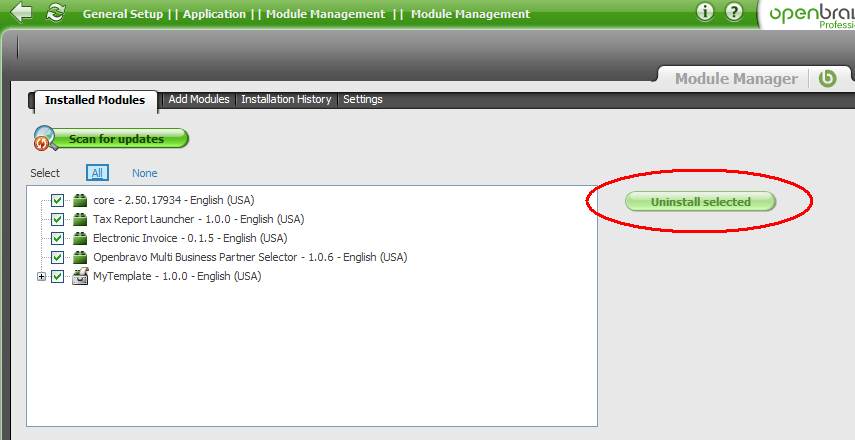Open the Settings tab
The image size is (855, 440).
363,99
